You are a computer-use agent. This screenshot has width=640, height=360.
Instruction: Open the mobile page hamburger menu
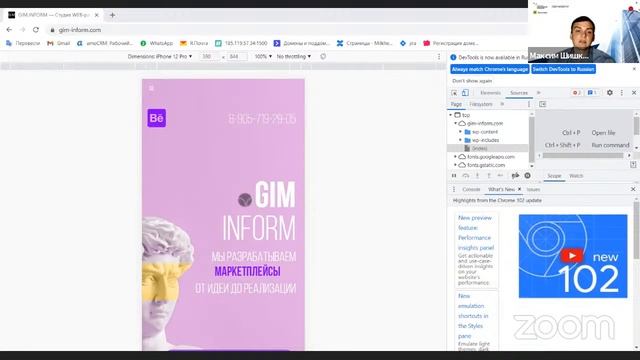(151, 88)
